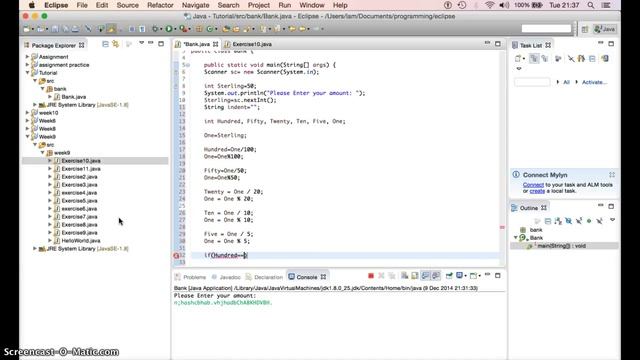Viewport: 640px width, 360px height.
Task: Click Activate... link in Task List
Action: [594, 82]
